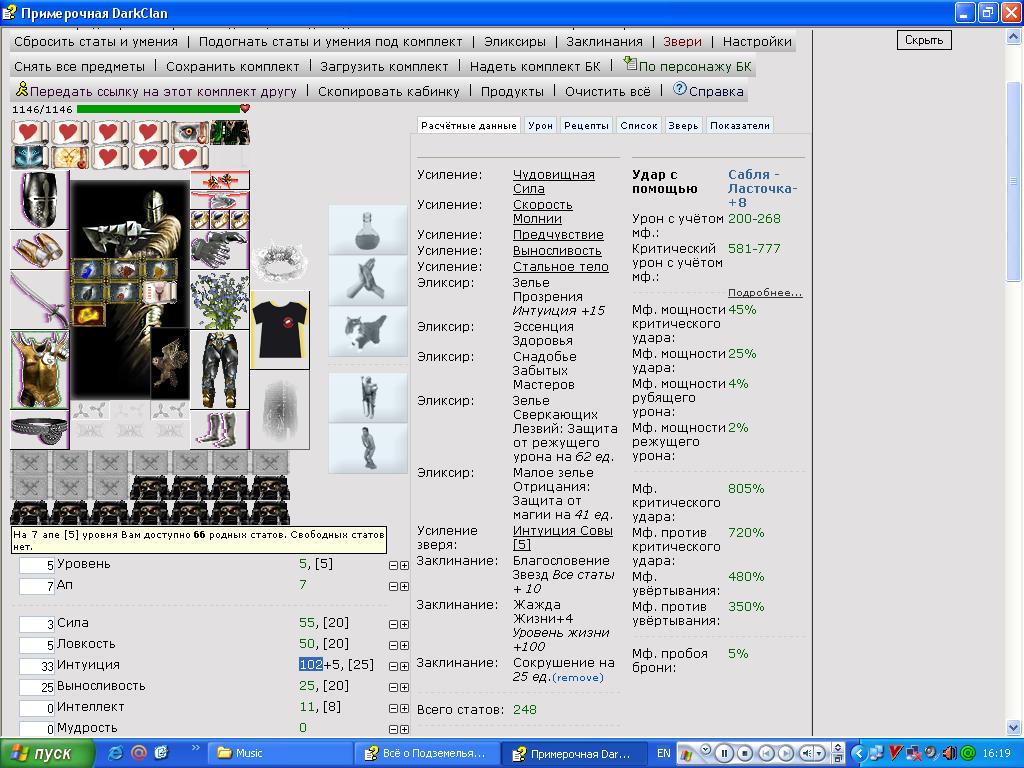Screen dimensions: 1024x768
Task: Decrease Ап with its minus button
Action: (x=393, y=586)
